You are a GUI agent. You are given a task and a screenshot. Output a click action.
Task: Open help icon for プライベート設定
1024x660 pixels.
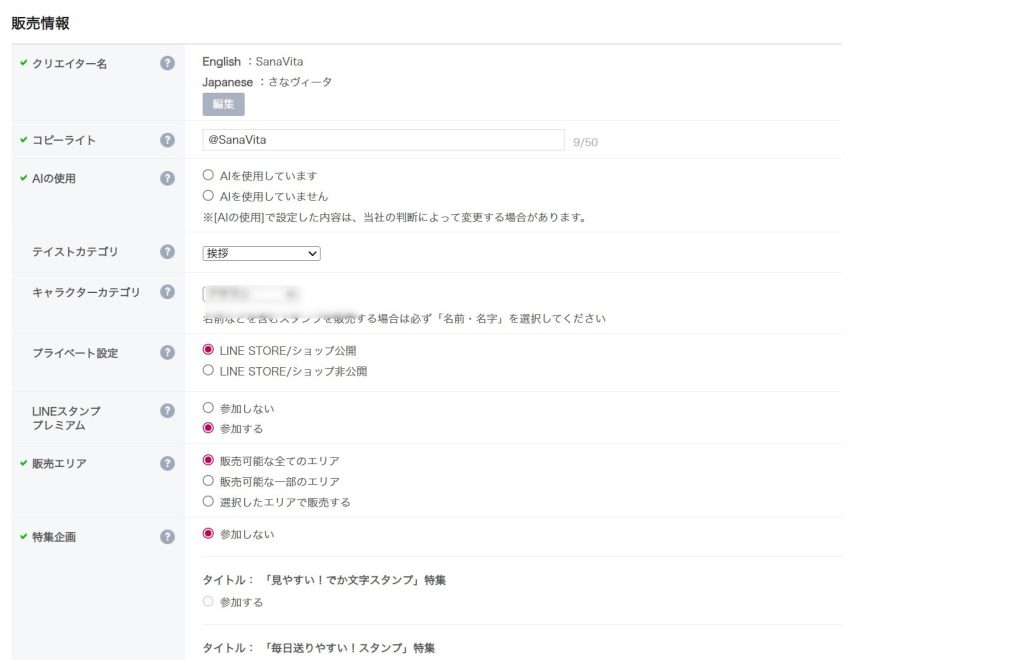pyautogui.click(x=167, y=353)
